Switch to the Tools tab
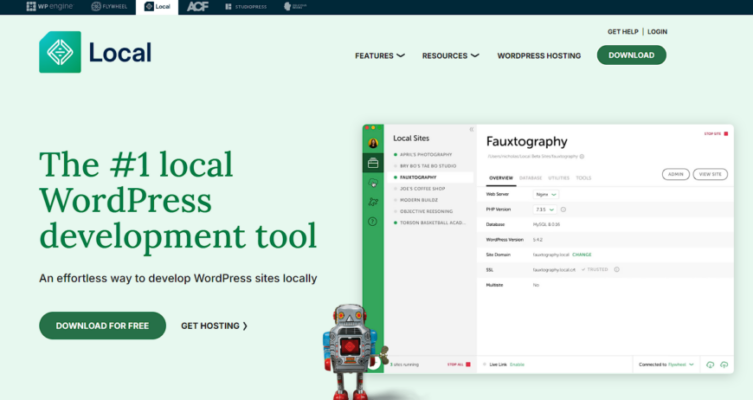The height and width of the screenshot is (400, 753). pos(583,178)
